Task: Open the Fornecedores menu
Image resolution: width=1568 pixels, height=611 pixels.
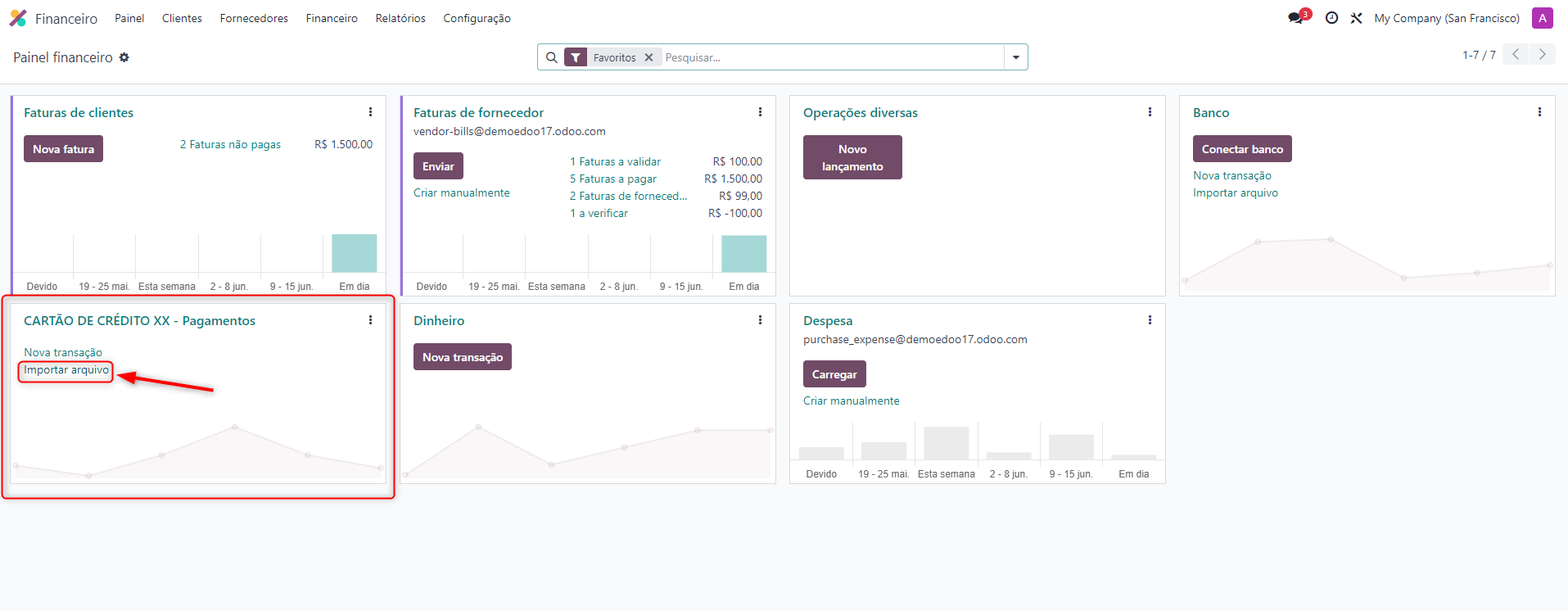Action: (x=254, y=18)
